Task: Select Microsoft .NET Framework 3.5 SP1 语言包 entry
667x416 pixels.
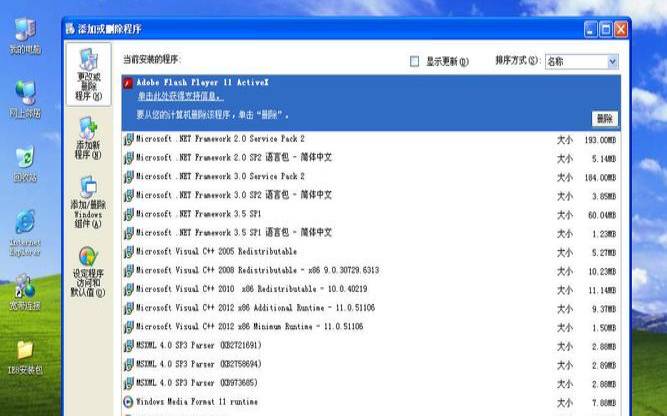Action: pyautogui.click(x=371, y=233)
